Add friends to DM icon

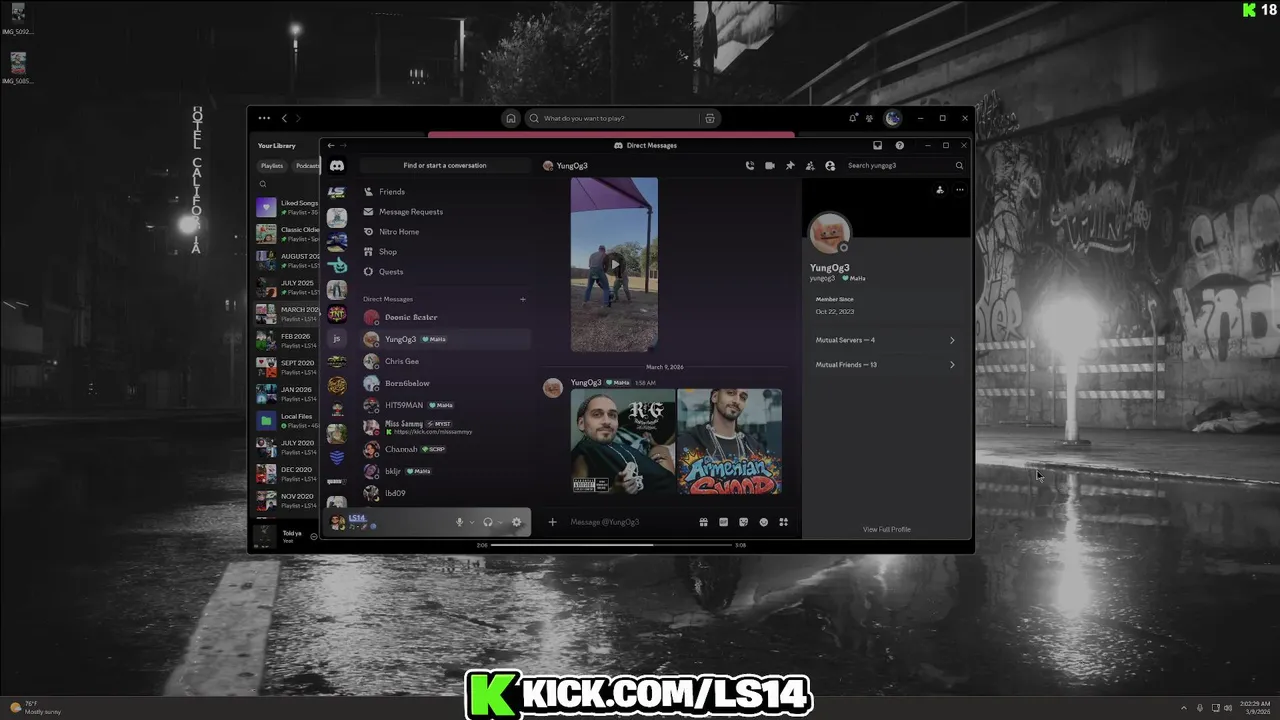pyautogui.click(x=810, y=166)
